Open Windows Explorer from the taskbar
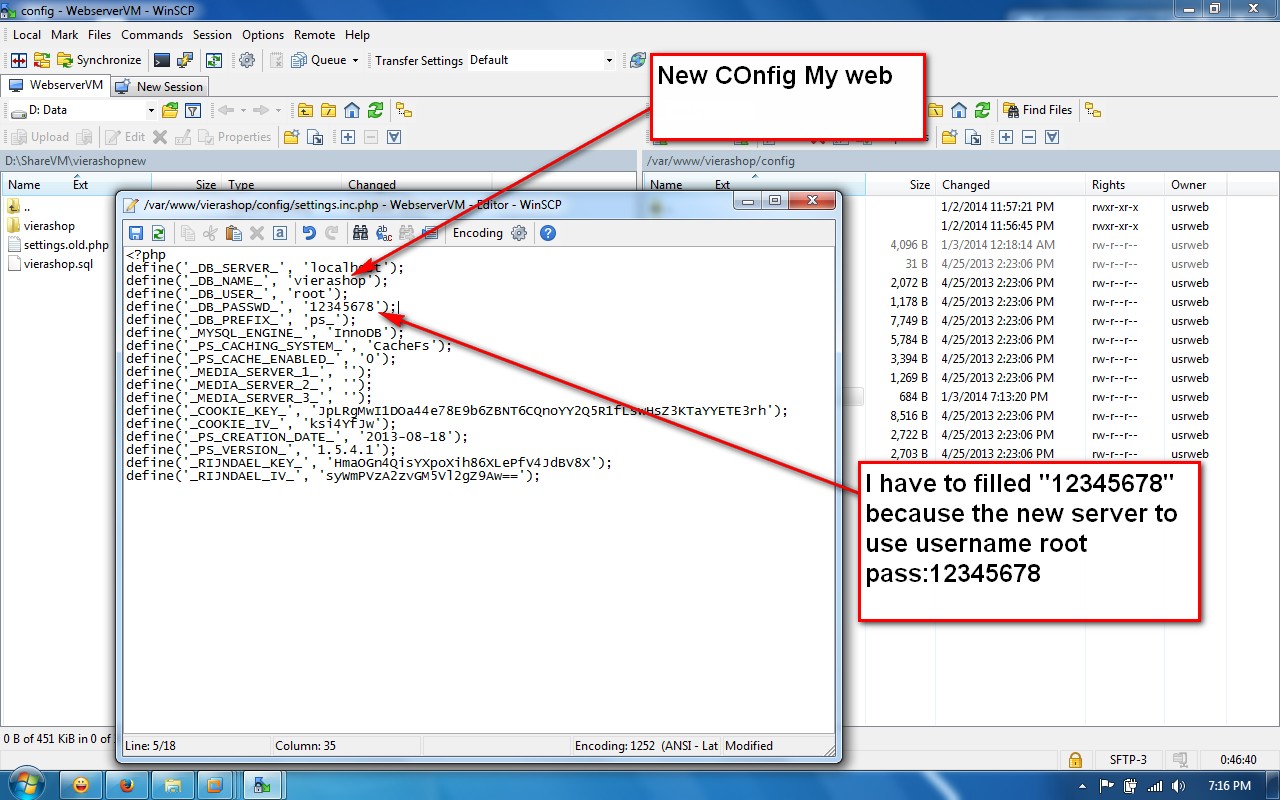 click(x=172, y=784)
